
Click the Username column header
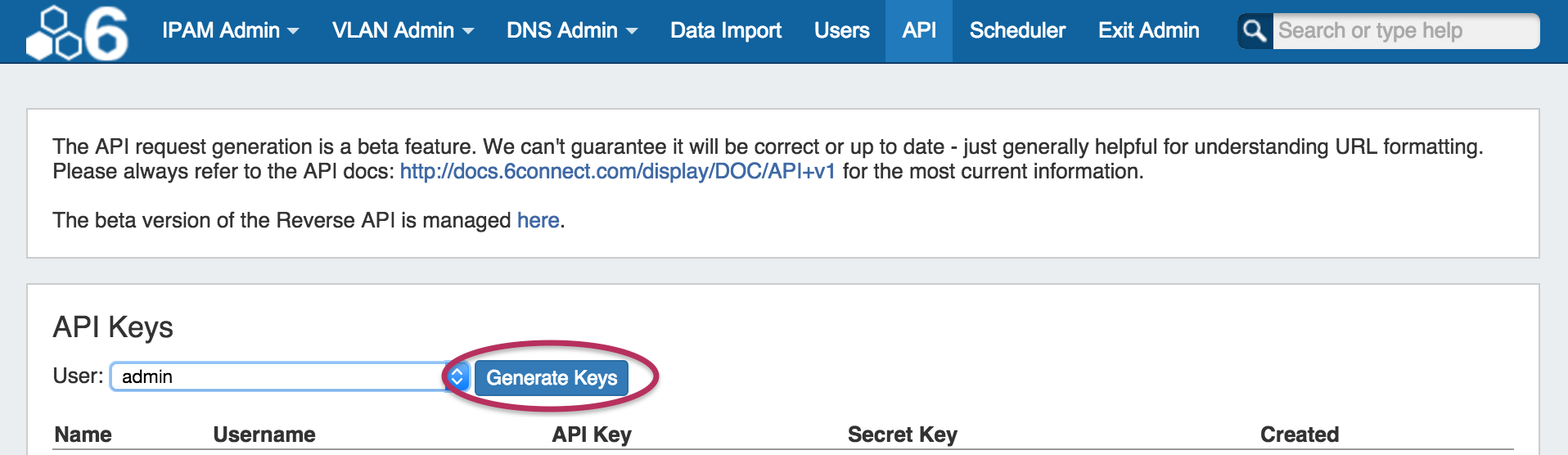[x=264, y=435]
